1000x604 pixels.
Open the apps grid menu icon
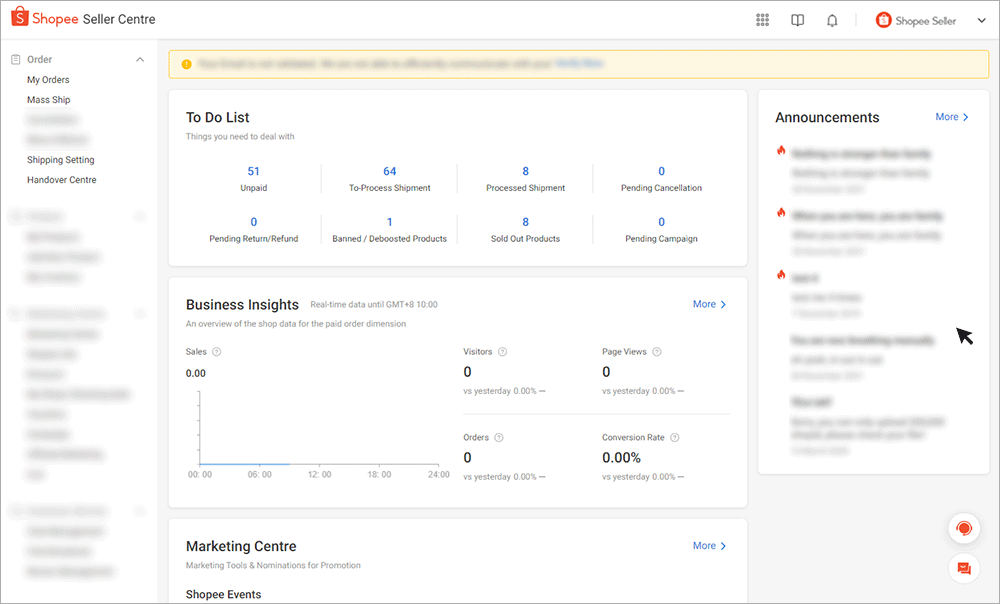tap(762, 20)
